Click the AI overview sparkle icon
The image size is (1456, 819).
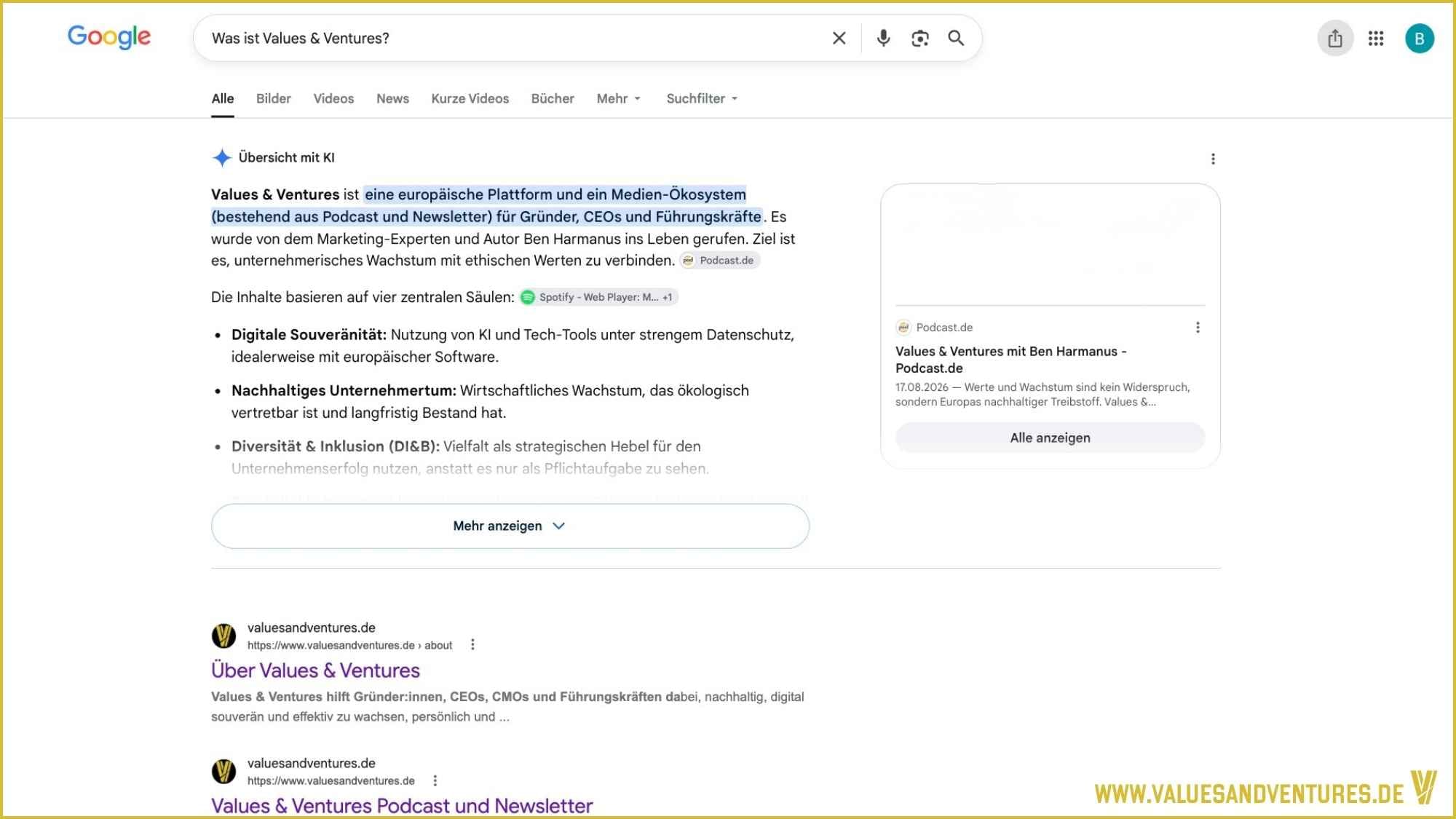click(221, 157)
